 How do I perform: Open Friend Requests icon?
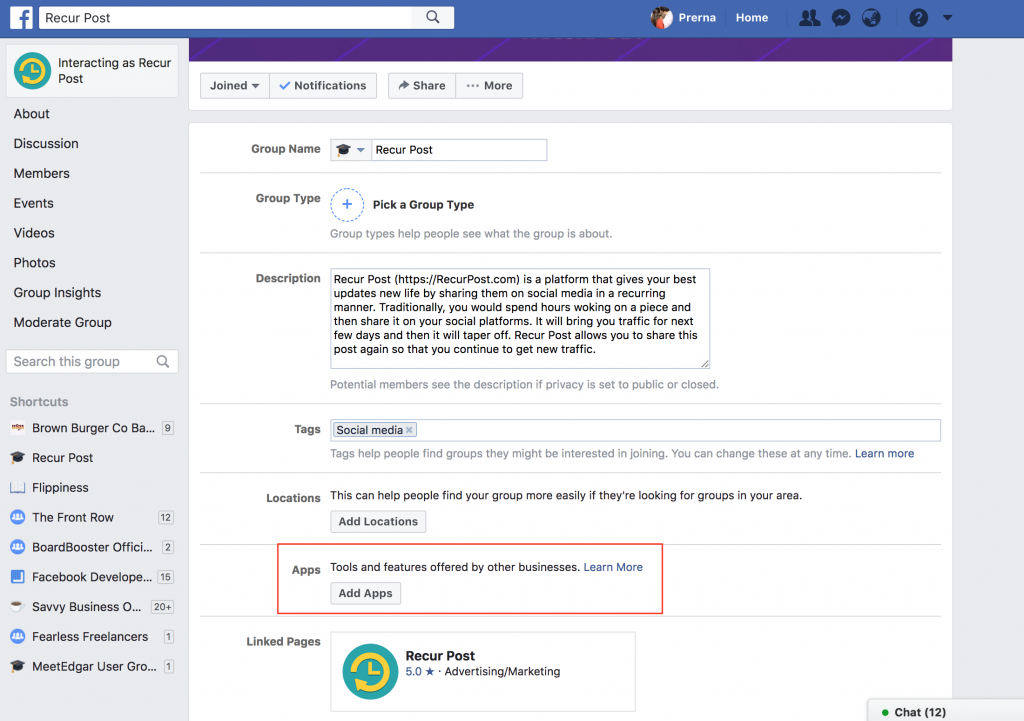(x=809, y=18)
